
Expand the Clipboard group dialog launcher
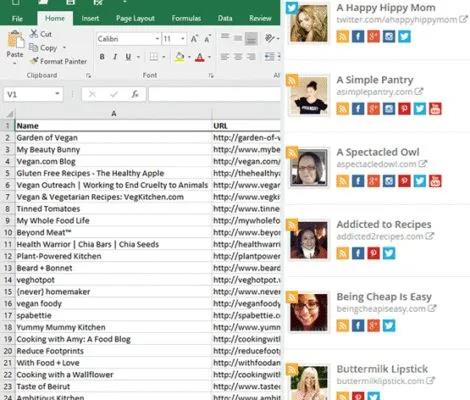point(88,76)
